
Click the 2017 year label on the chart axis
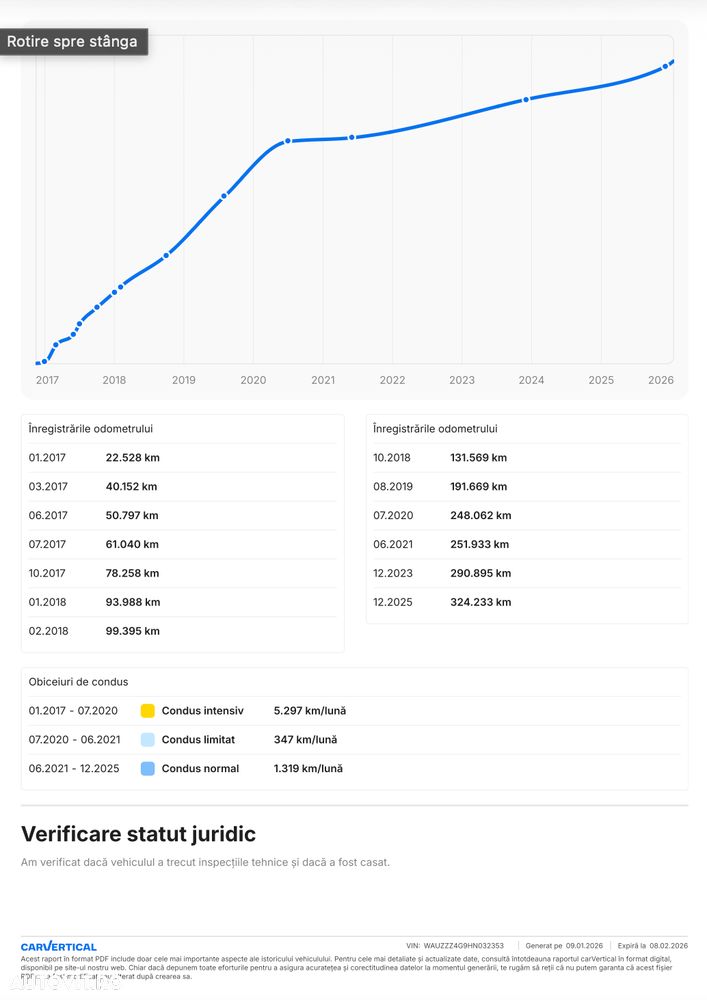pyautogui.click(x=47, y=380)
